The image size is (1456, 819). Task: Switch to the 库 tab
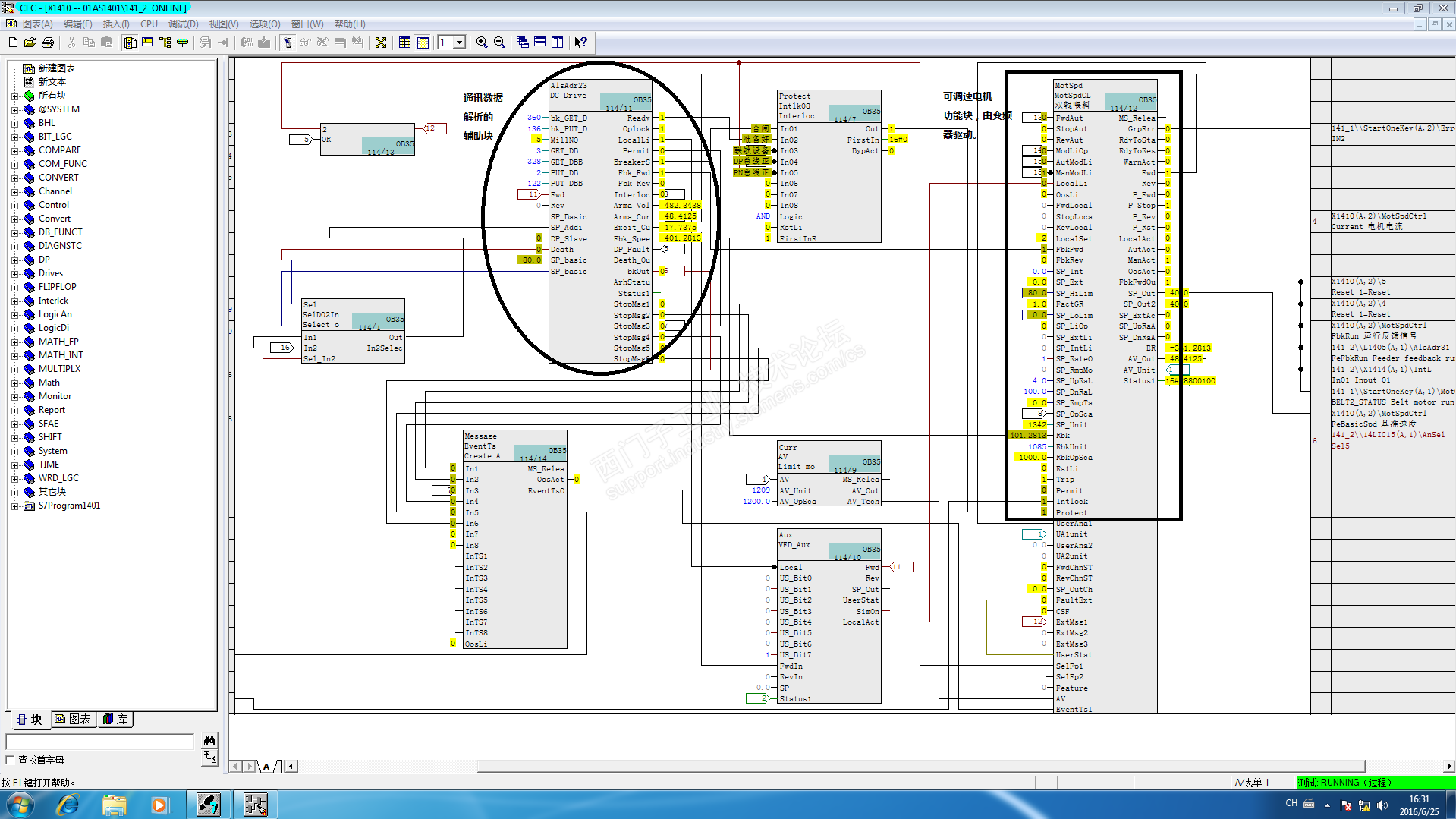pyautogui.click(x=115, y=719)
